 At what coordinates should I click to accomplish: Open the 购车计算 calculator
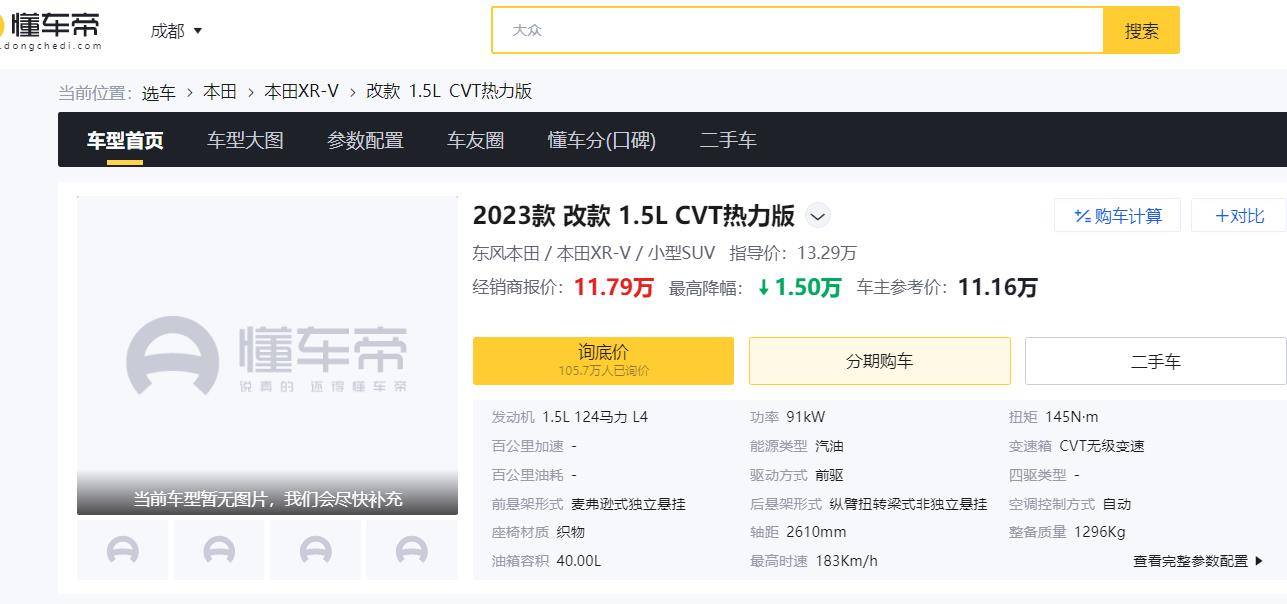1117,215
